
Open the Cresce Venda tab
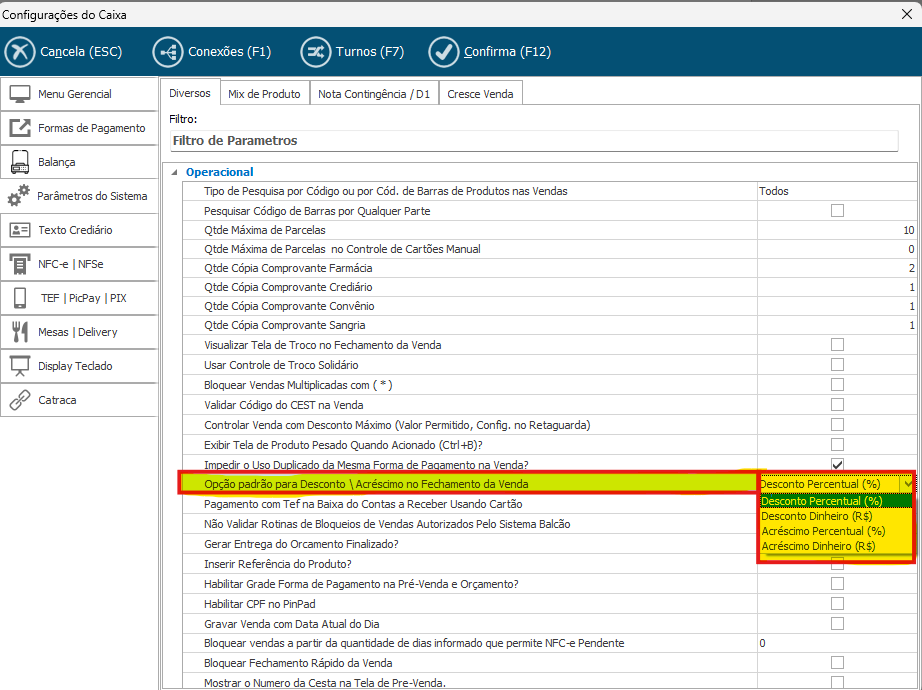(480, 94)
